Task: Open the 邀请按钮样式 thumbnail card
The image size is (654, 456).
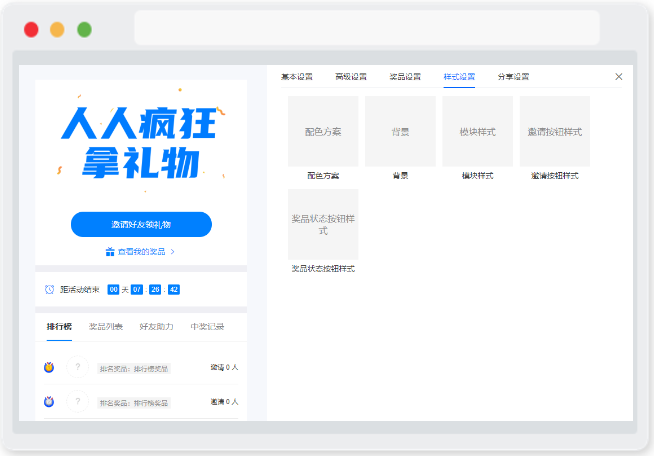Action: (x=555, y=131)
